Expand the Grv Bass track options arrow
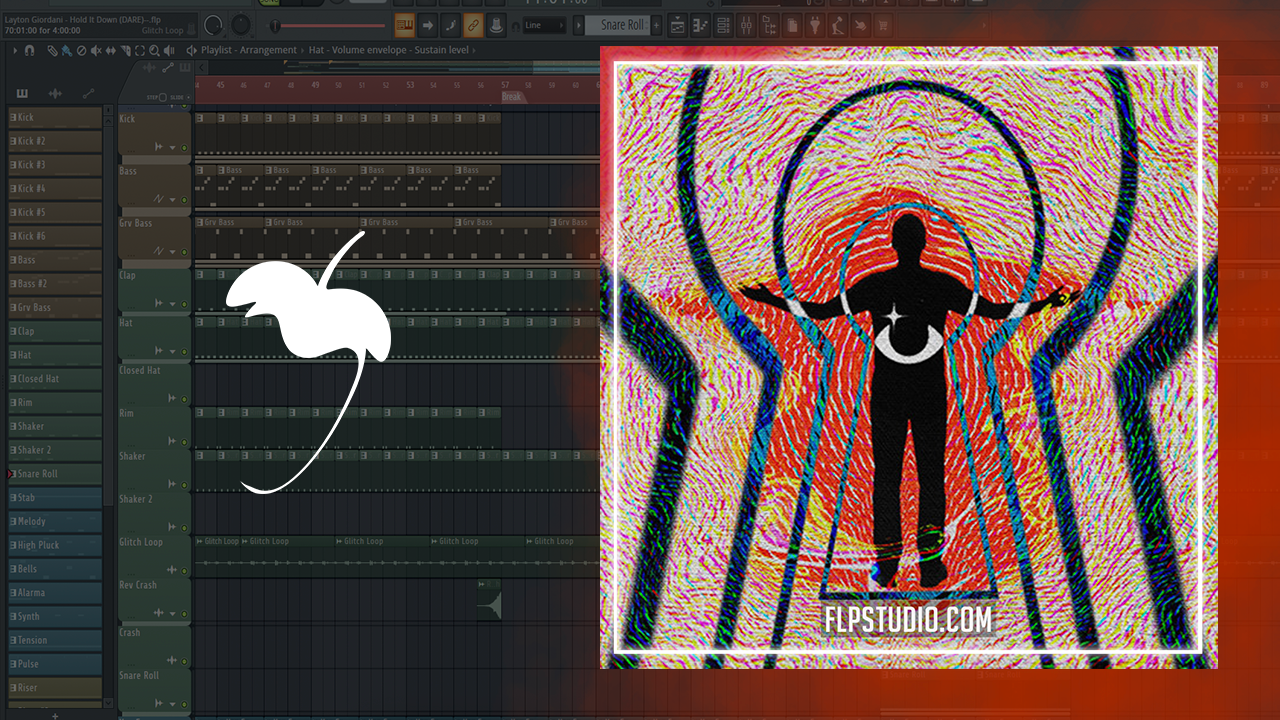This screenshot has width=1280, height=720. (x=172, y=252)
